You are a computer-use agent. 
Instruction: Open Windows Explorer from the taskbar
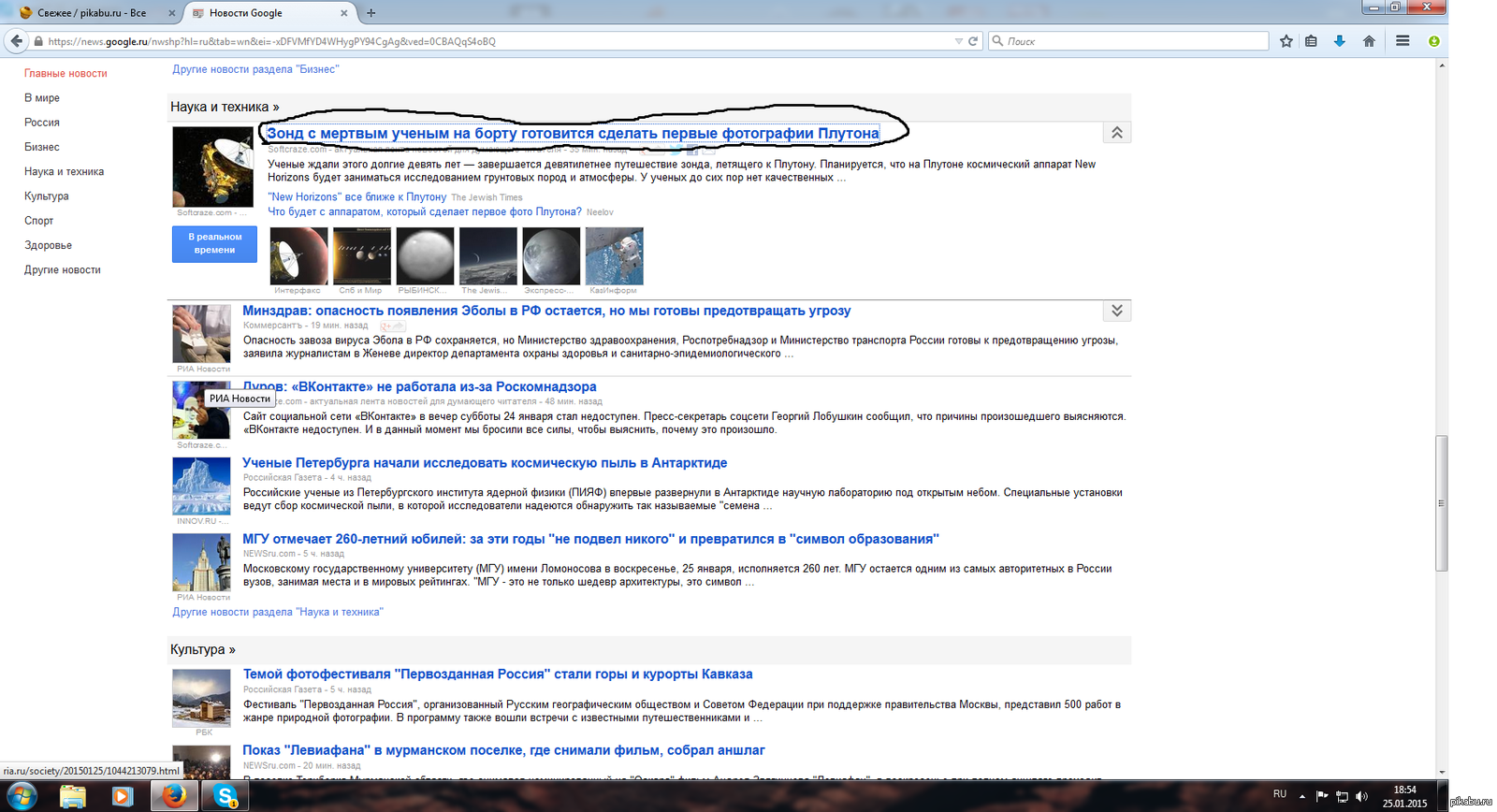tap(72, 796)
